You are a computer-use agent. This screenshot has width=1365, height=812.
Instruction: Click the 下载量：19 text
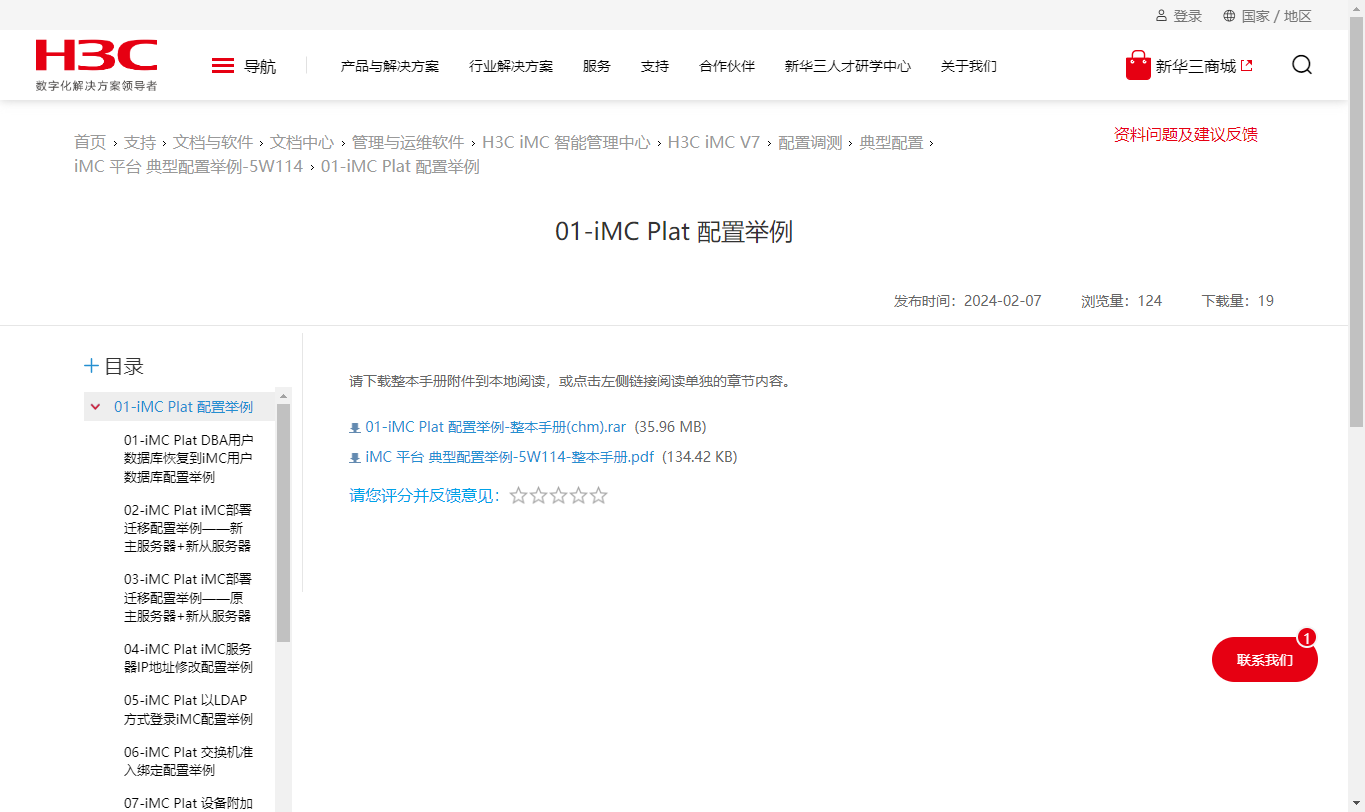pos(1238,301)
